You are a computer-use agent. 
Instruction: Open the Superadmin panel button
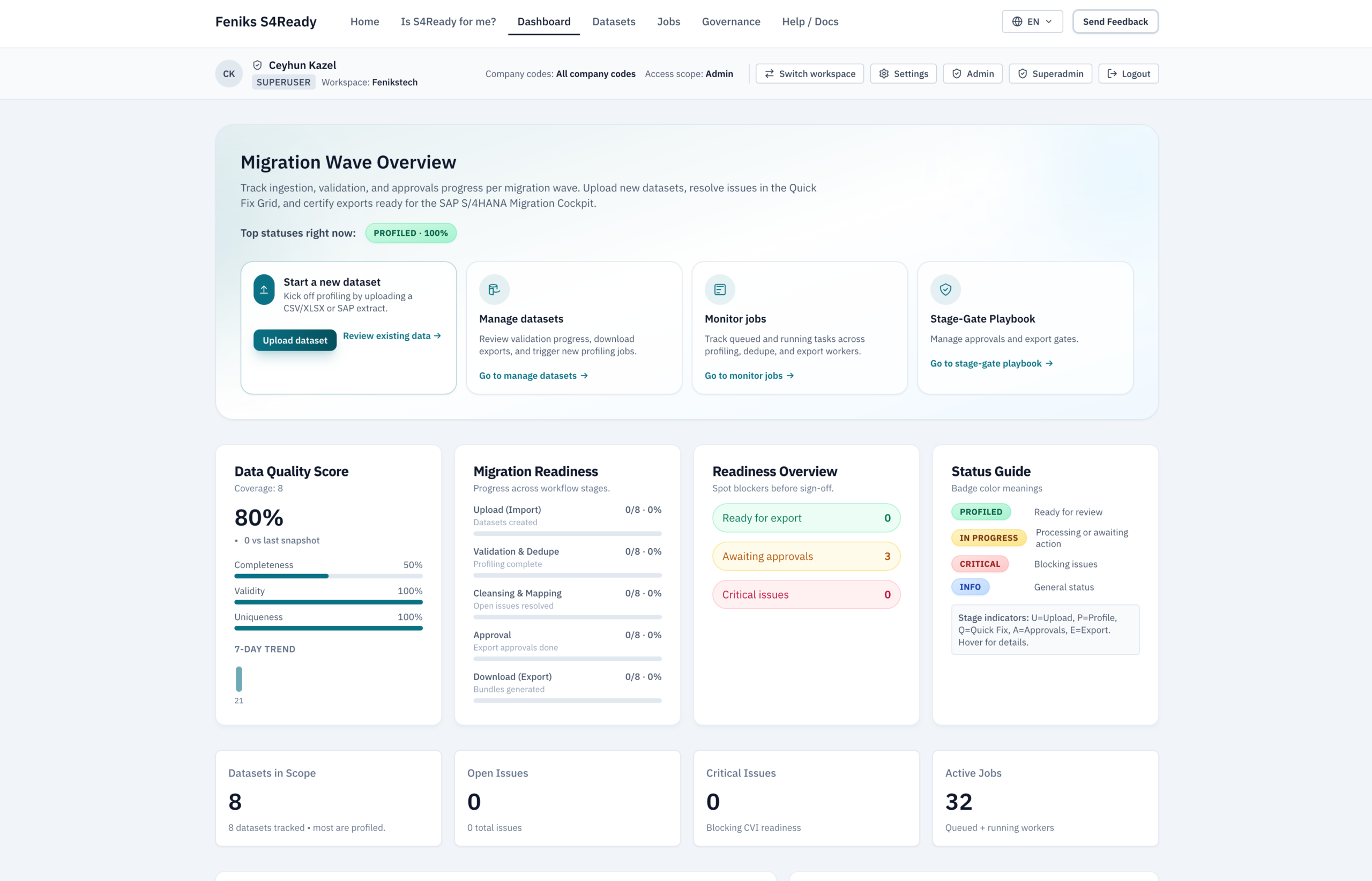pos(1050,74)
